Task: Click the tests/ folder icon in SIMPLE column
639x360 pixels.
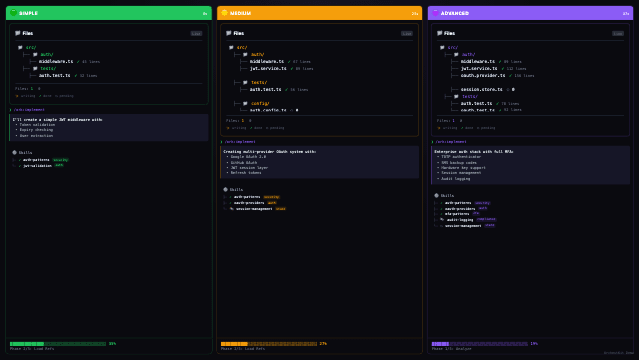Action: click(35, 68)
